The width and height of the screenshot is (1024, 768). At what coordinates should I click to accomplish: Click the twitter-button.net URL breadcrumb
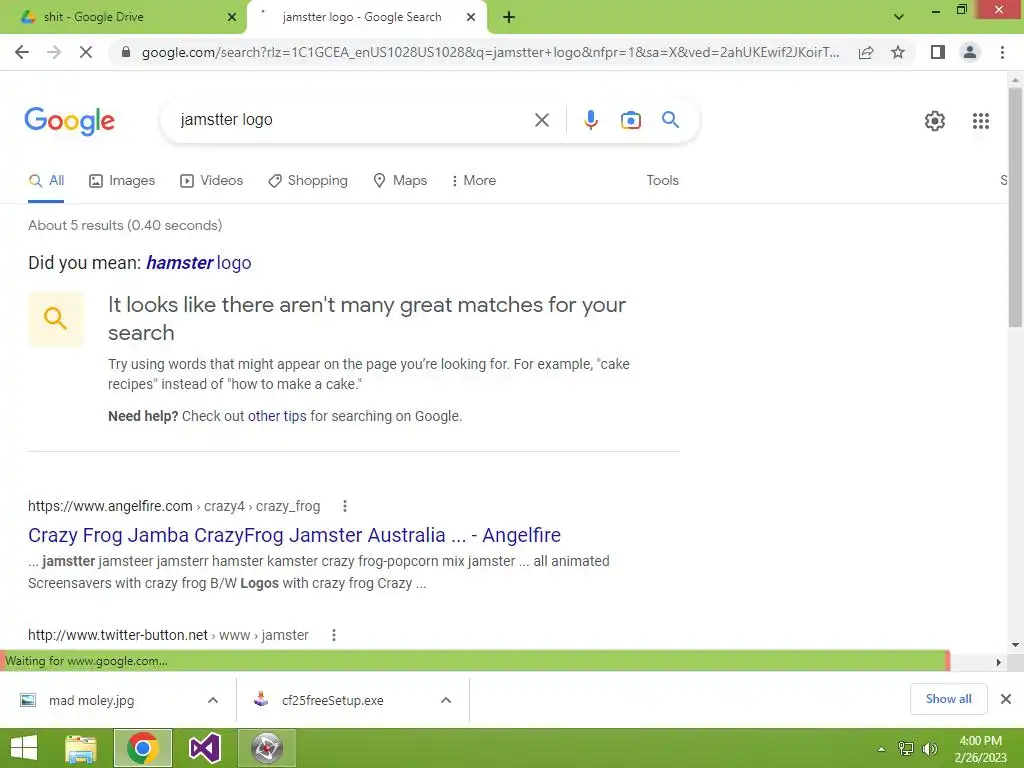point(168,635)
